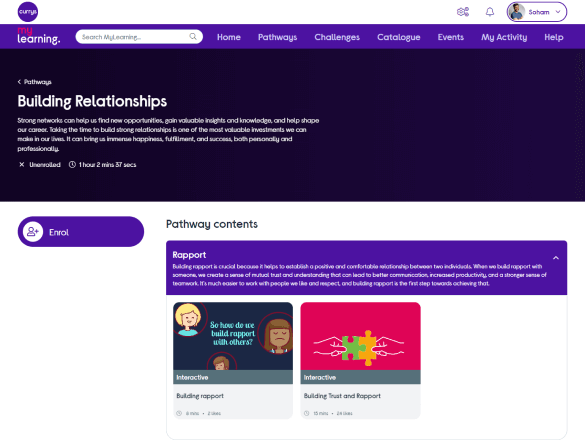
Task: Open the Challenges page
Action: 337,37
